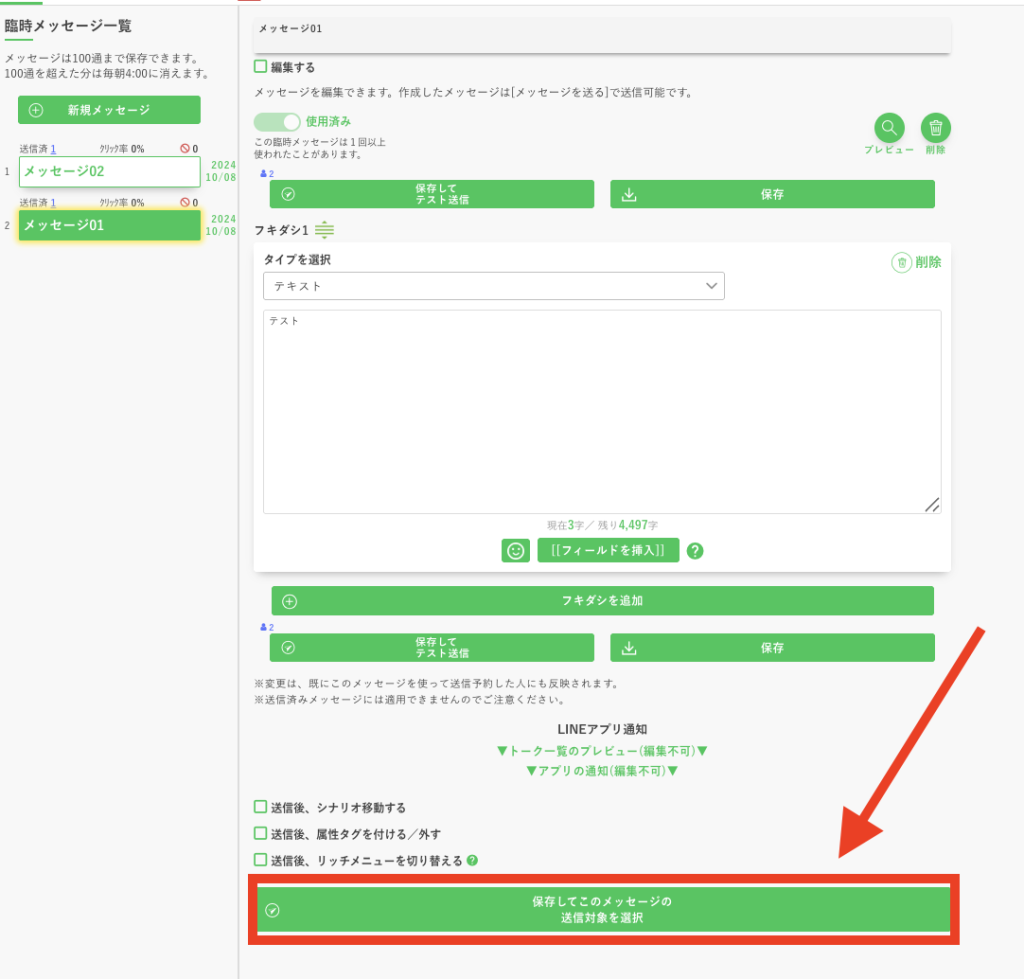Expand トーク一覧のプレビュー section

[602, 750]
